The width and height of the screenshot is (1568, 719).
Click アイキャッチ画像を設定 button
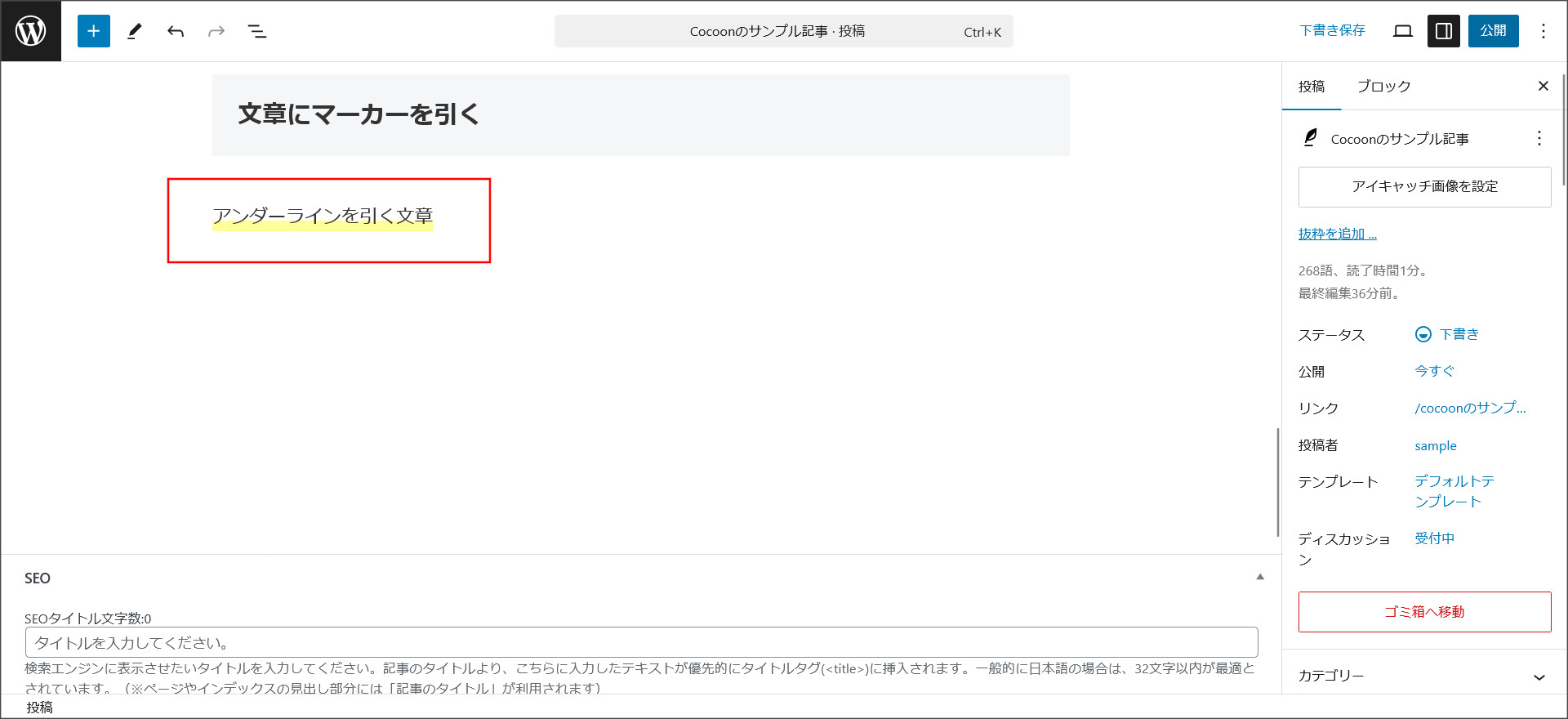(1424, 187)
